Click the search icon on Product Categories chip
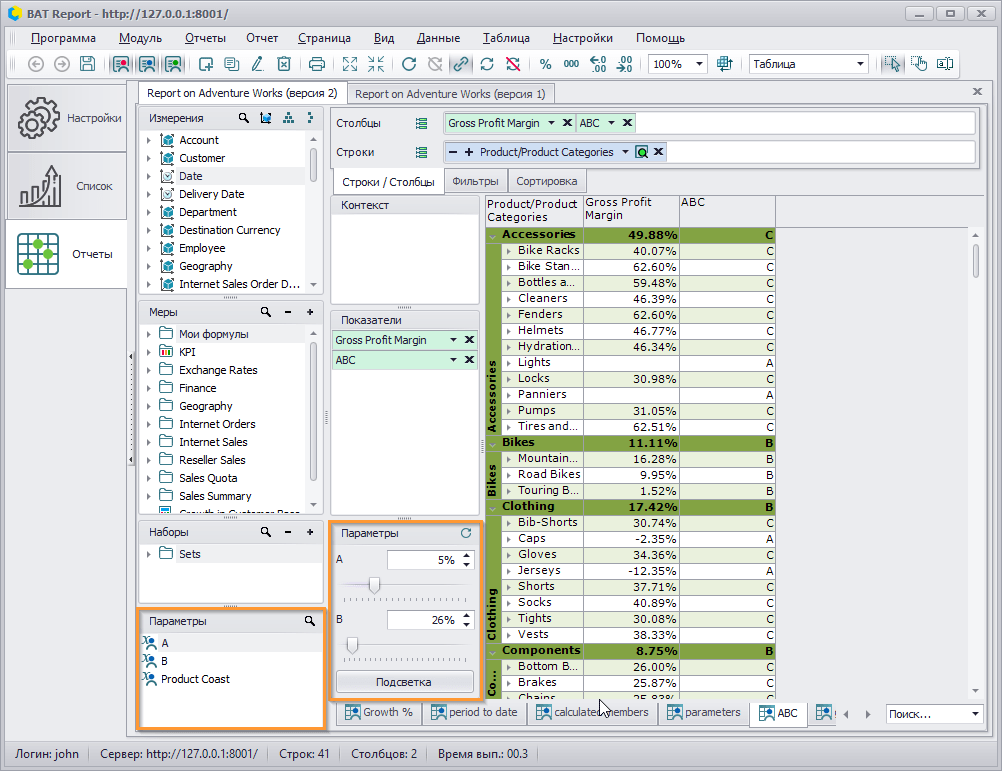1002x771 pixels. click(642, 152)
